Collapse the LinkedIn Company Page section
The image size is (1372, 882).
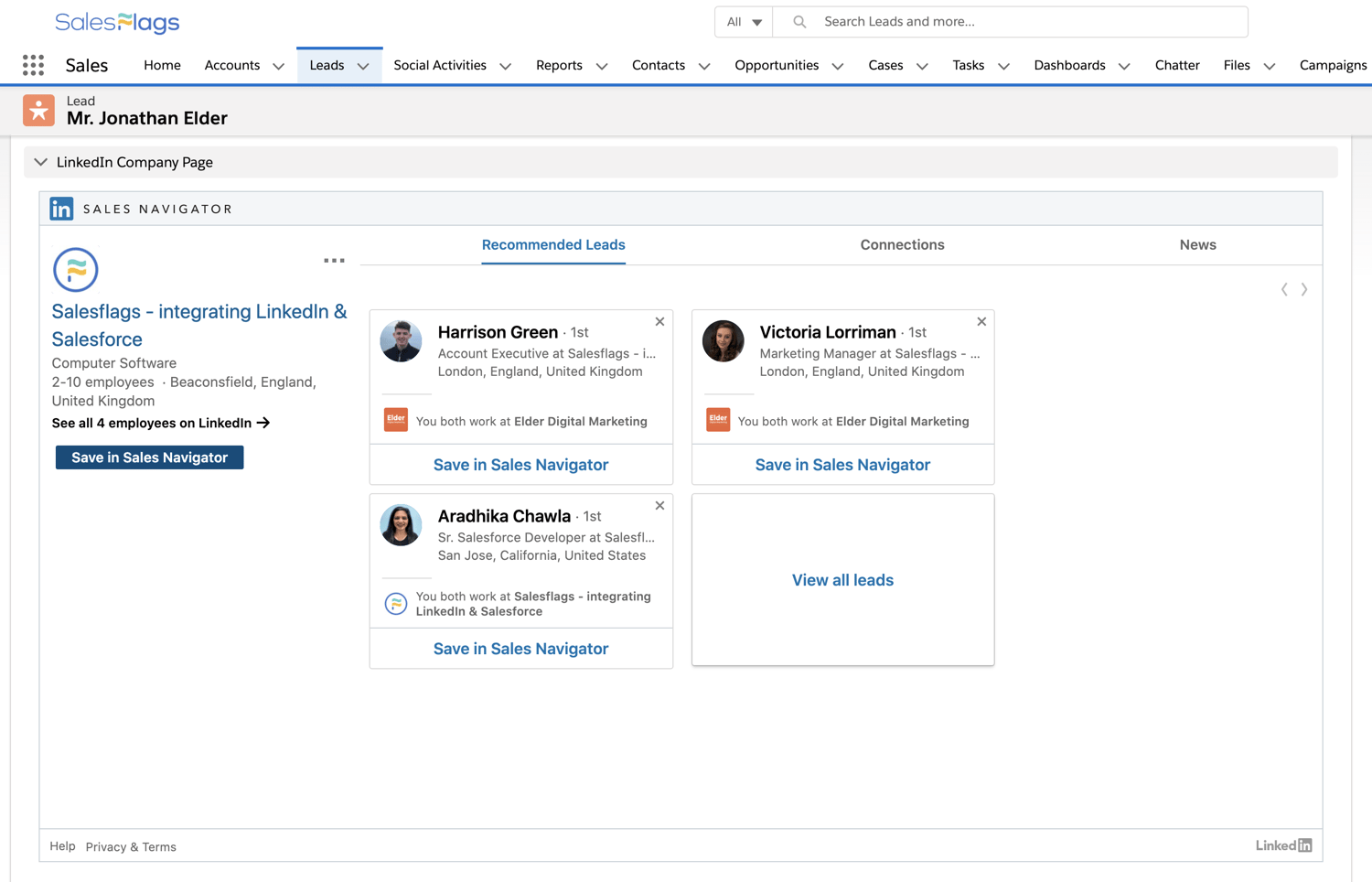coord(40,162)
